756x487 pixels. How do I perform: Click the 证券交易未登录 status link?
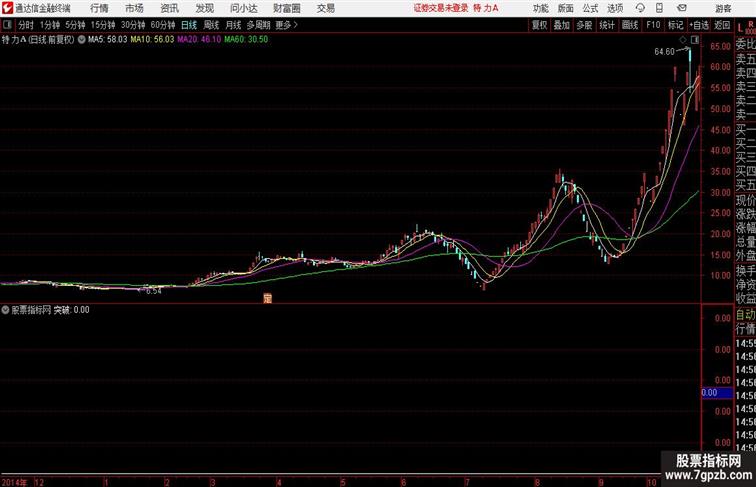click(441, 8)
